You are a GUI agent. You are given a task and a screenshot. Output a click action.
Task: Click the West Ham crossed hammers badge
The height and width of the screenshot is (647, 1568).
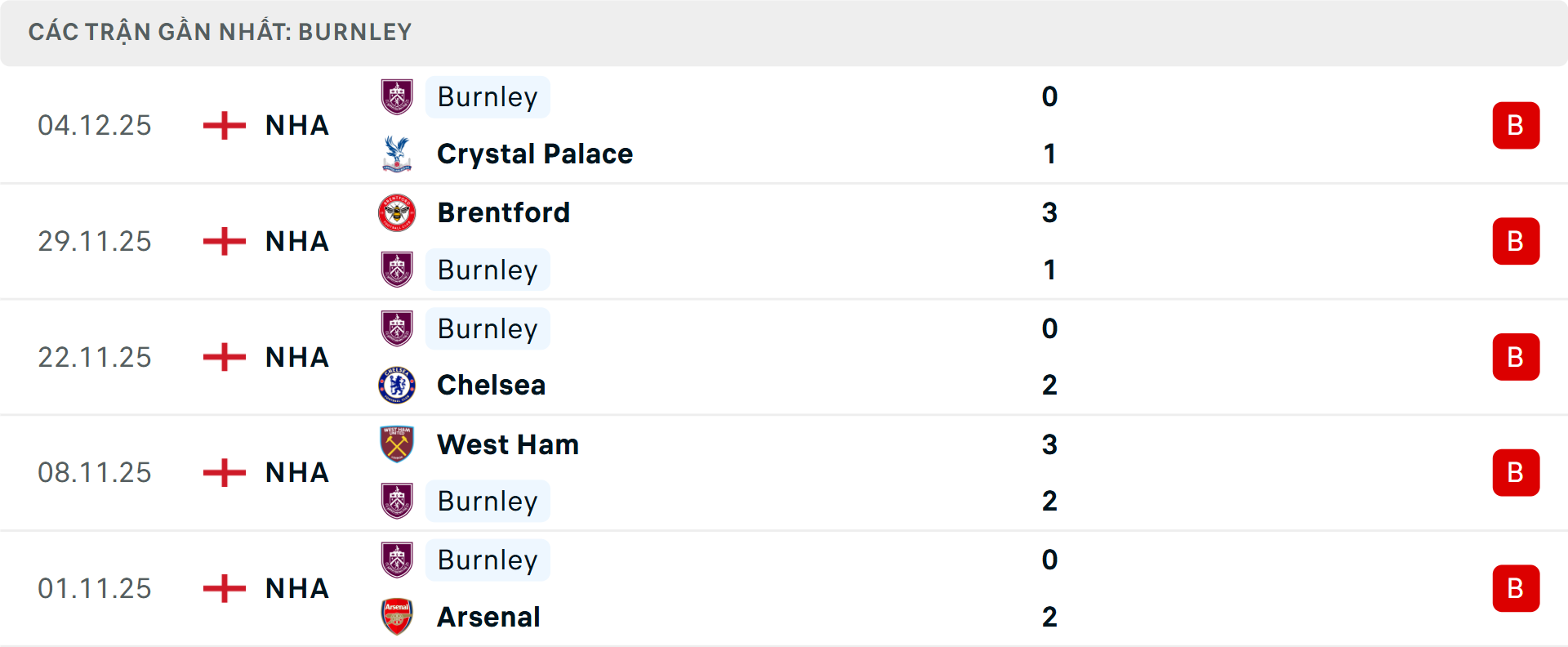(398, 445)
